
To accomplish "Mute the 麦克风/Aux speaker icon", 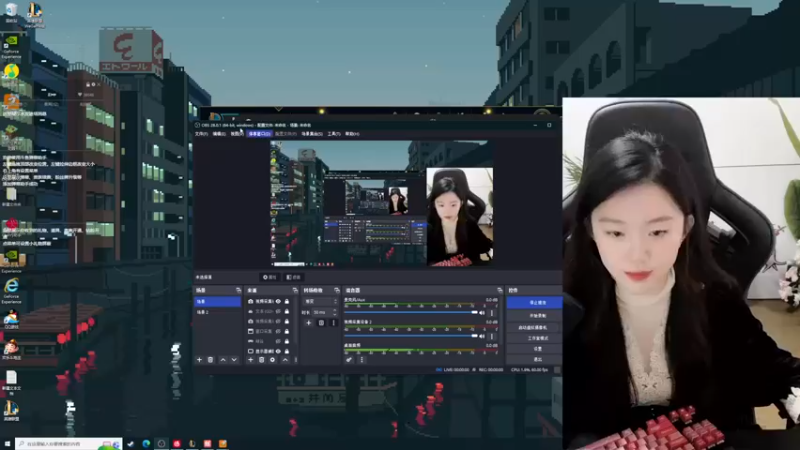I will (482, 312).
